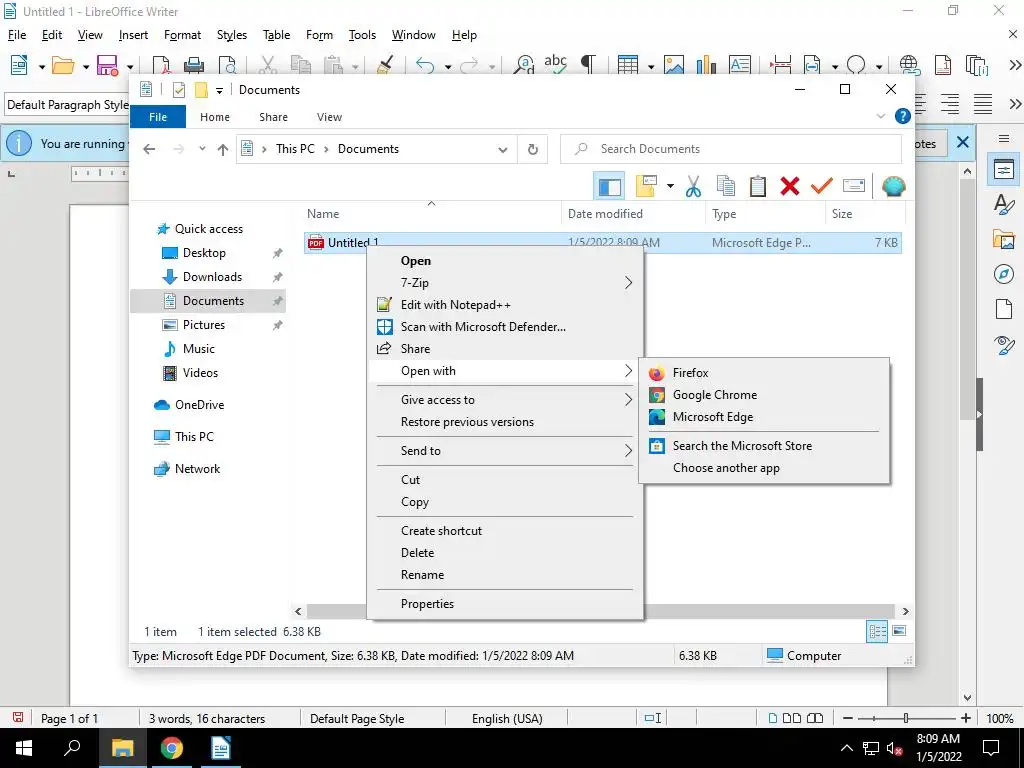
Task: Click the Rename icon in the Explorer toolbar
Action: click(854, 187)
